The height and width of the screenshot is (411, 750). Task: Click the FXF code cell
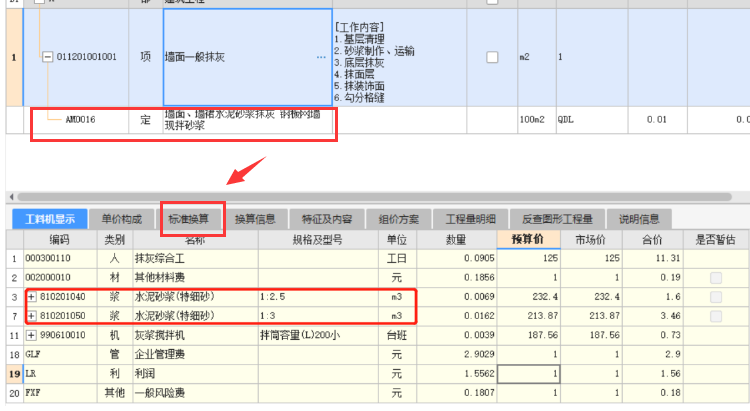[59, 393]
